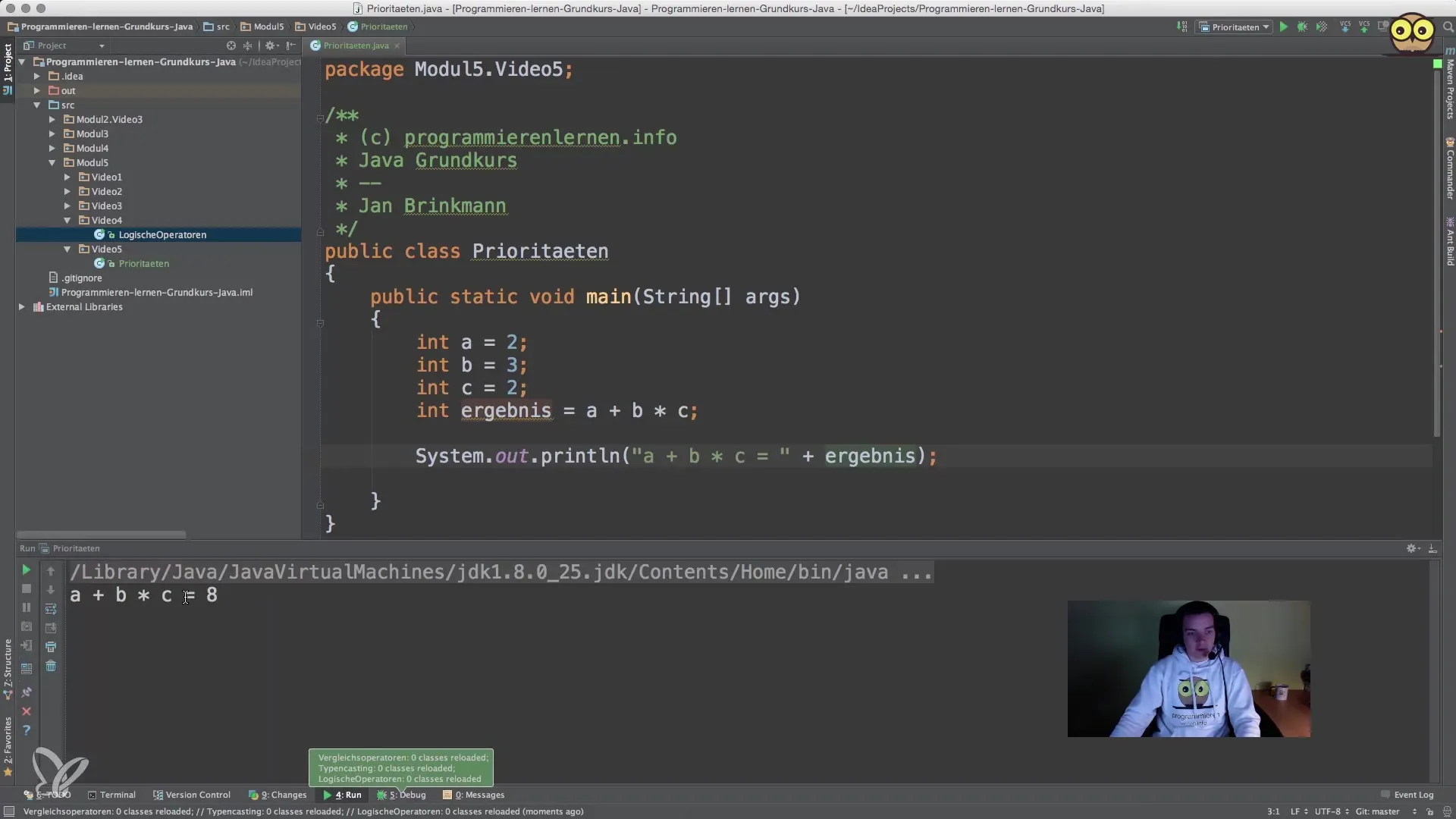Click the Stop icon in Run panel
The height and width of the screenshot is (819, 1456).
click(x=26, y=589)
